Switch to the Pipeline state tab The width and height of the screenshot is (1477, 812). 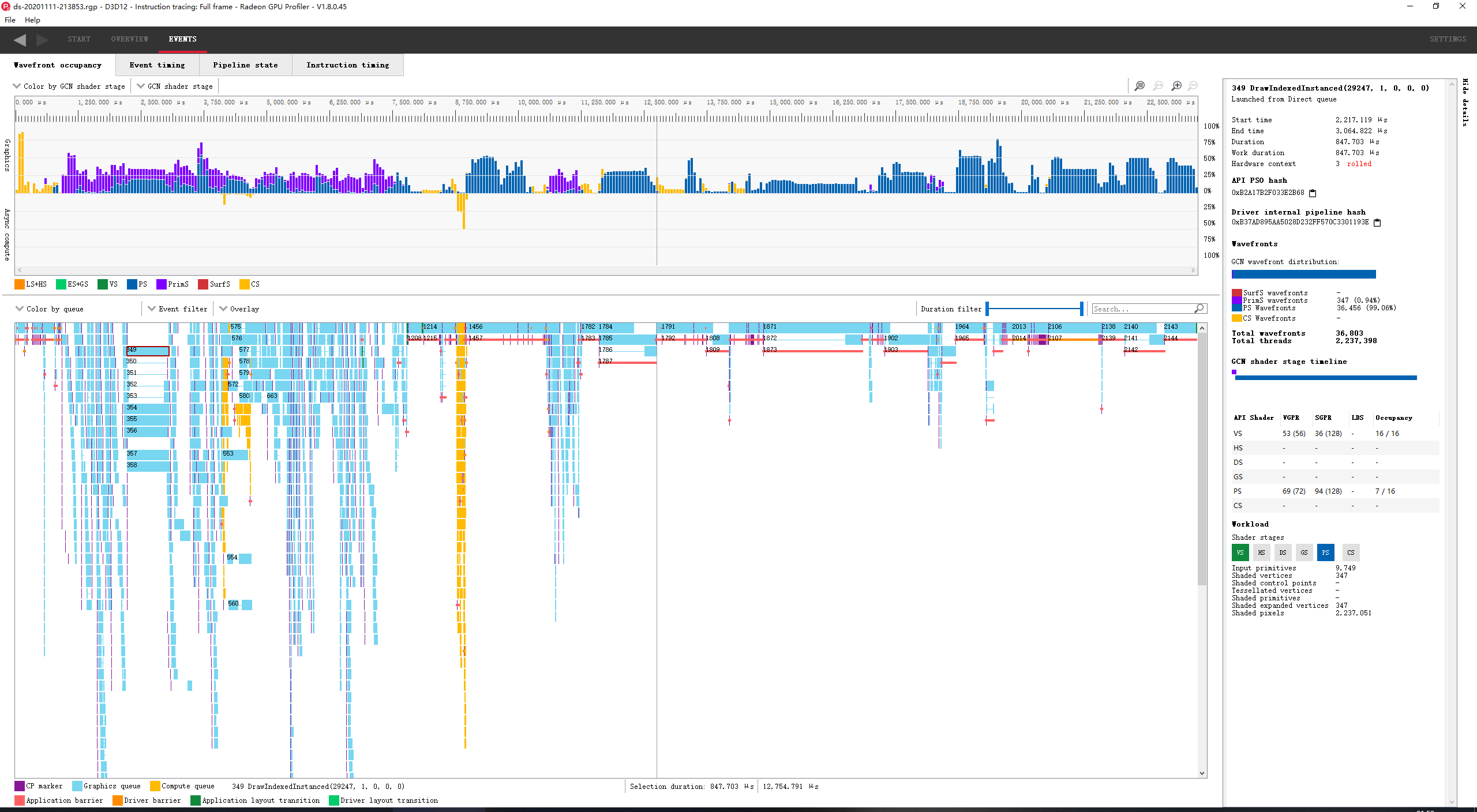click(245, 65)
